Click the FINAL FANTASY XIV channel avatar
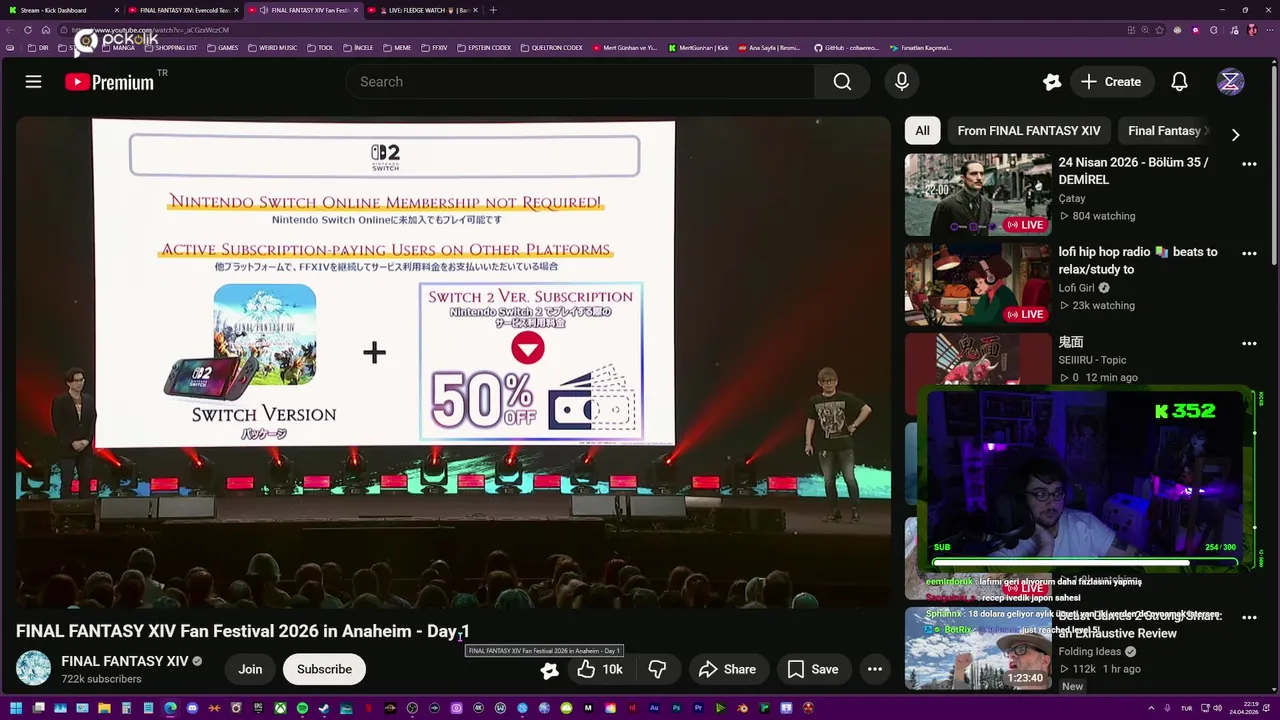Screen dimensions: 1280x720 33,668
